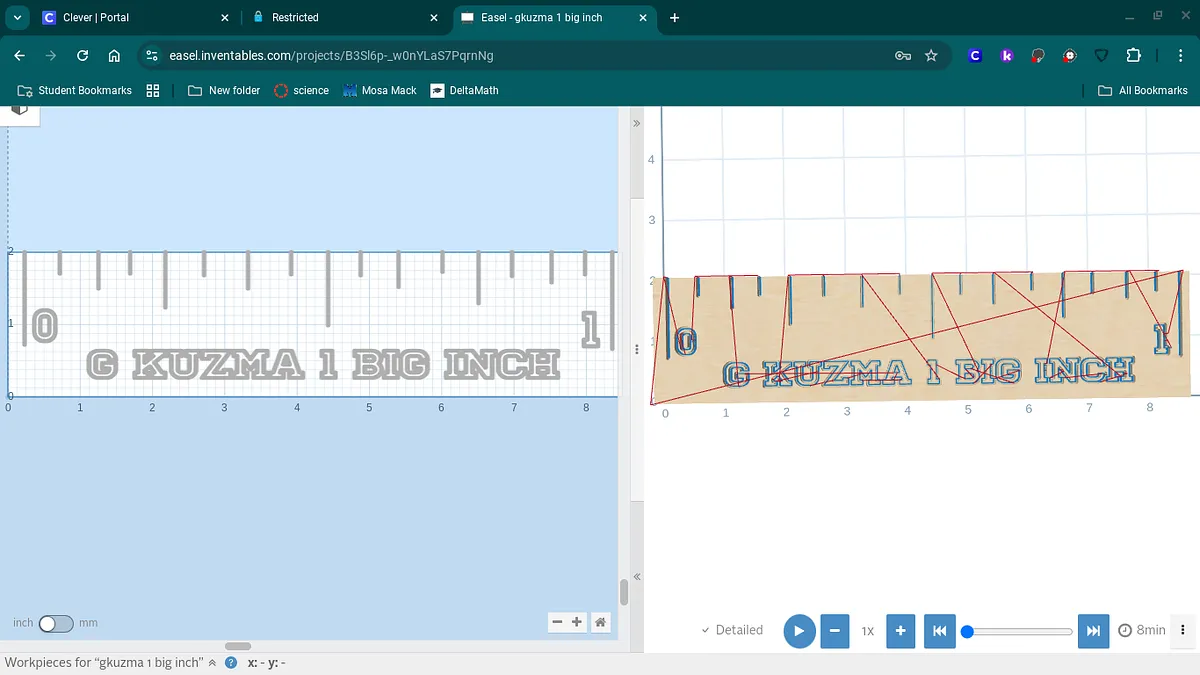This screenshot has height=675, width=1200.
Task: Zoom in on the design canvas
Action: coord(577,622)
